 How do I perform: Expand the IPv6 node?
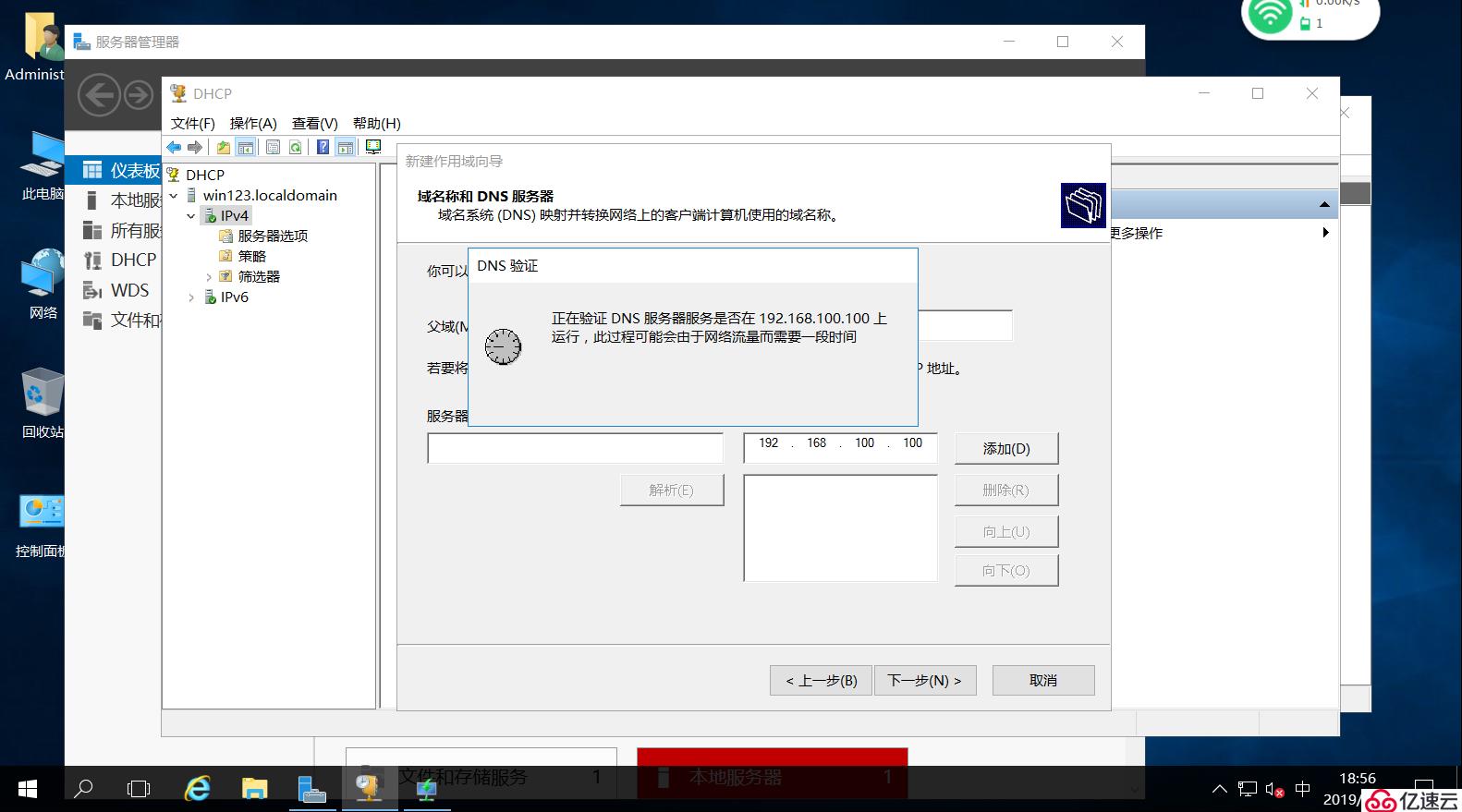(x=190, y=297)
